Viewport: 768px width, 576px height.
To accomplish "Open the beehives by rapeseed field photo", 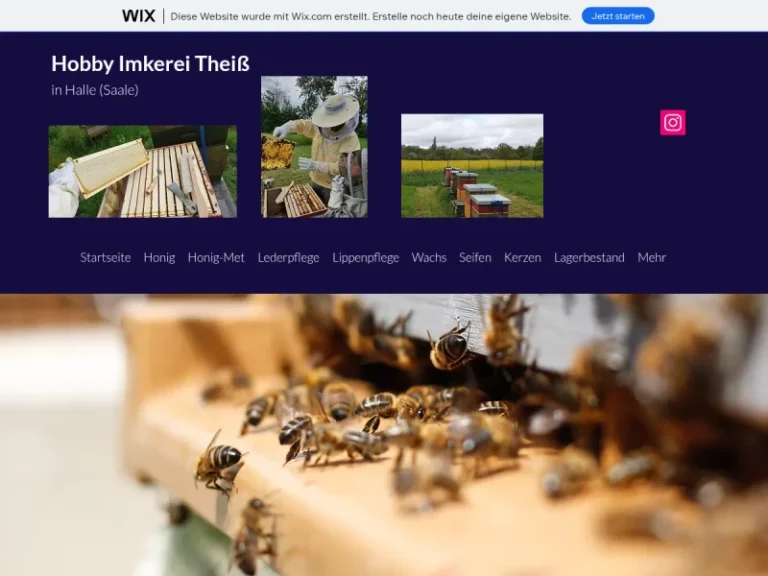I will (472, 166).
